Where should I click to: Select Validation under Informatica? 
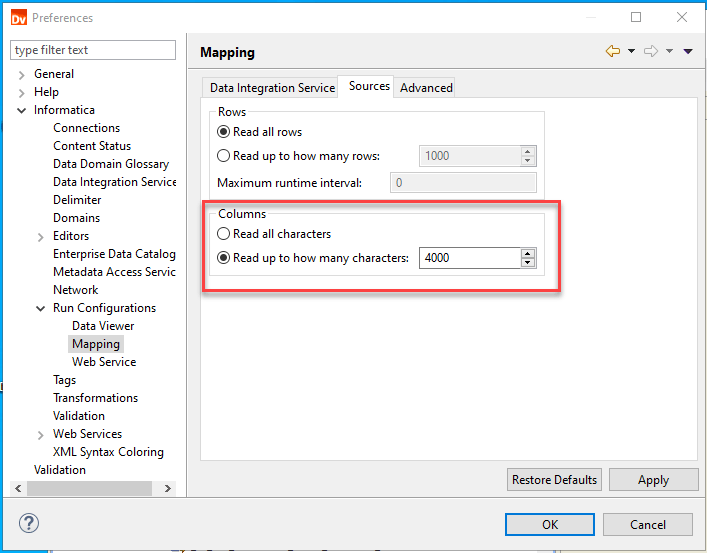click(79, 416)
